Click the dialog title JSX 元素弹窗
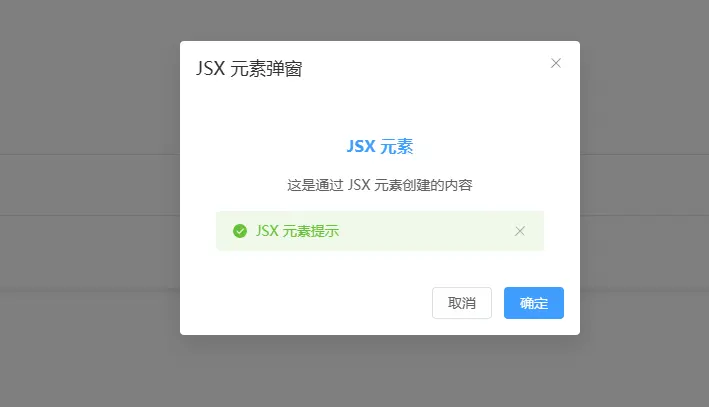 249,69
